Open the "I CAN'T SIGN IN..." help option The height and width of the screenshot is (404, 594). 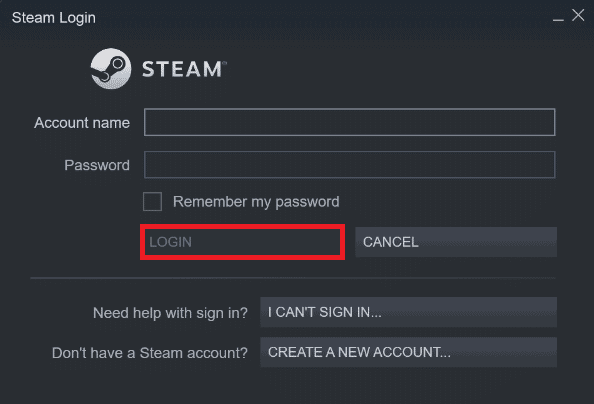408,312
